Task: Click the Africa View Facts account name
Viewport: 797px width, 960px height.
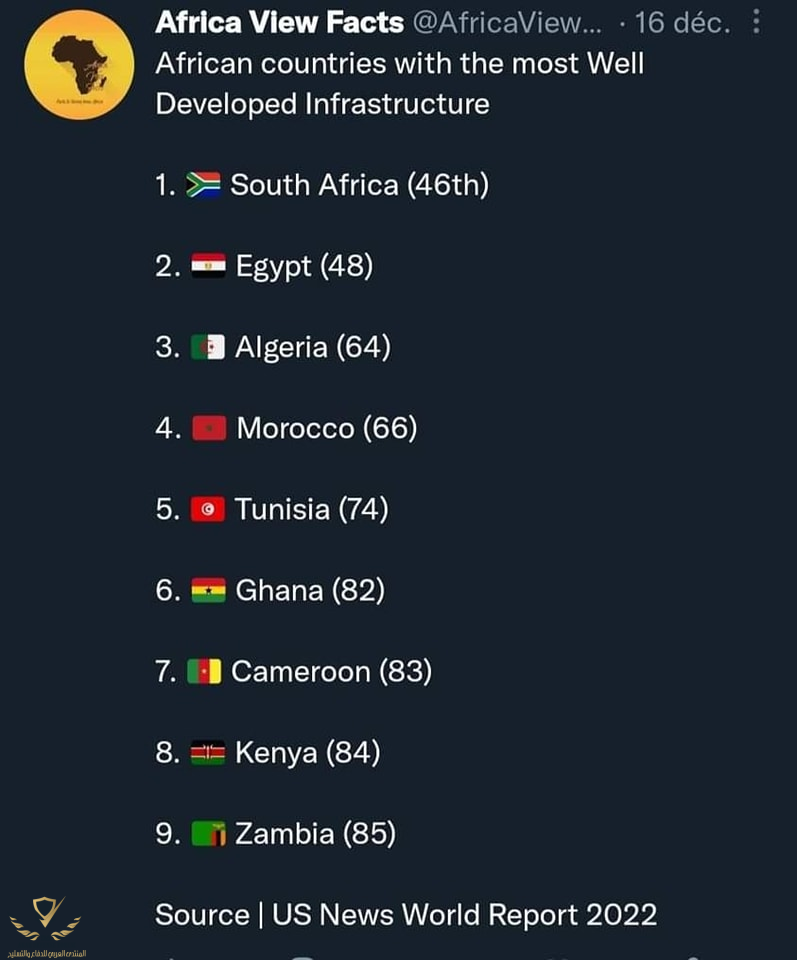Action: (x=279, y=23)
